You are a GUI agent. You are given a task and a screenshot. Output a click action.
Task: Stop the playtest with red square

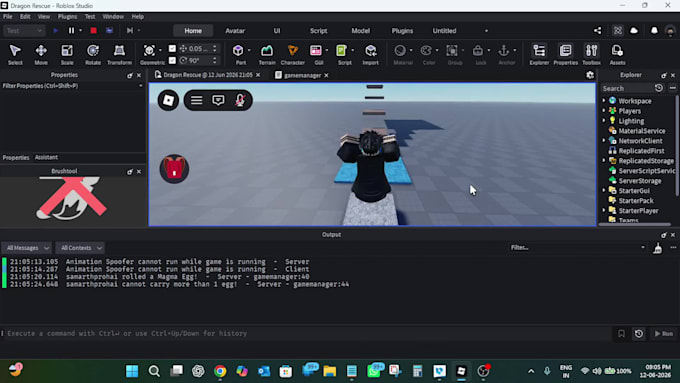(93, 30)
